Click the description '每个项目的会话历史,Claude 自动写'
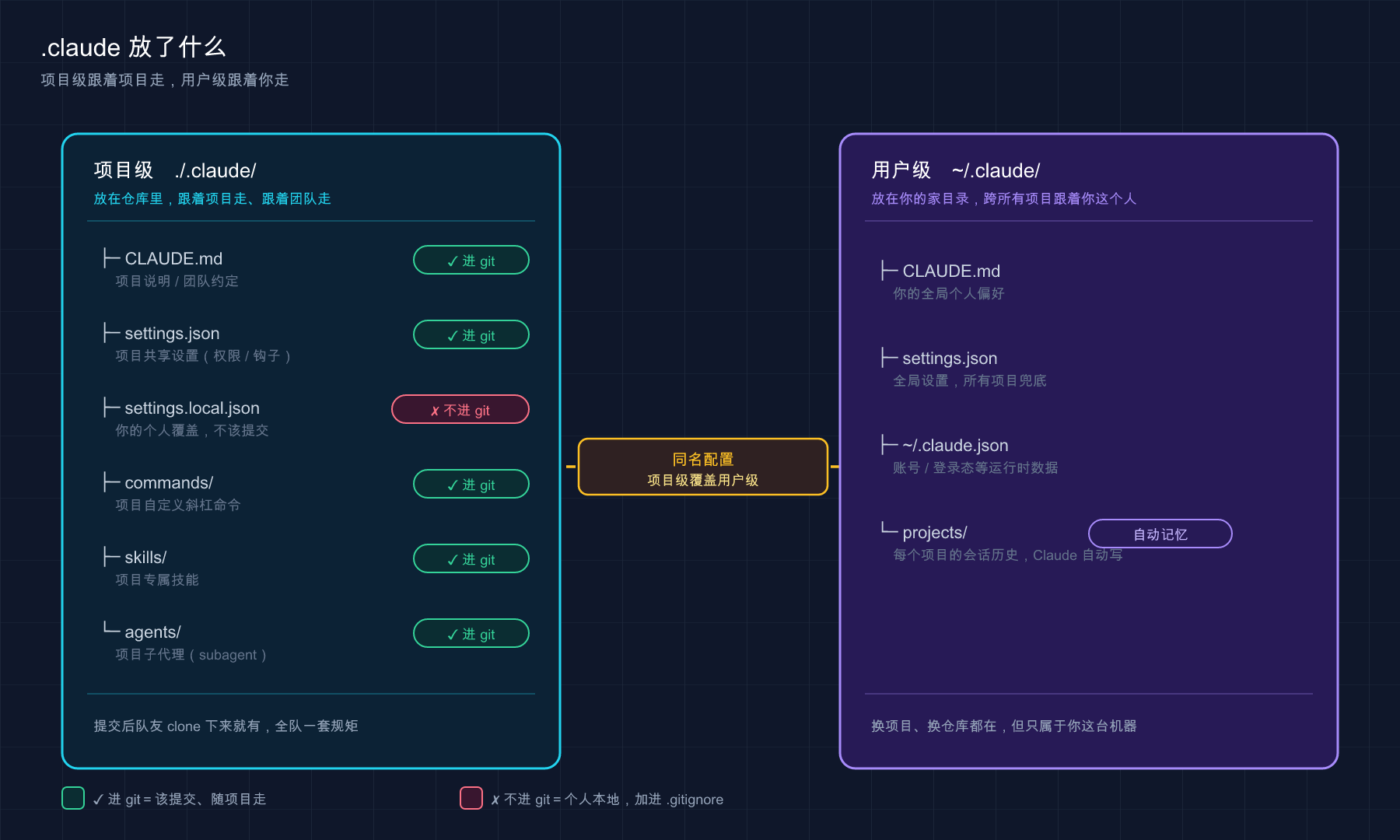This screenshot has width=1400, height=840. pyautogui.click(x=1008, y=555)
